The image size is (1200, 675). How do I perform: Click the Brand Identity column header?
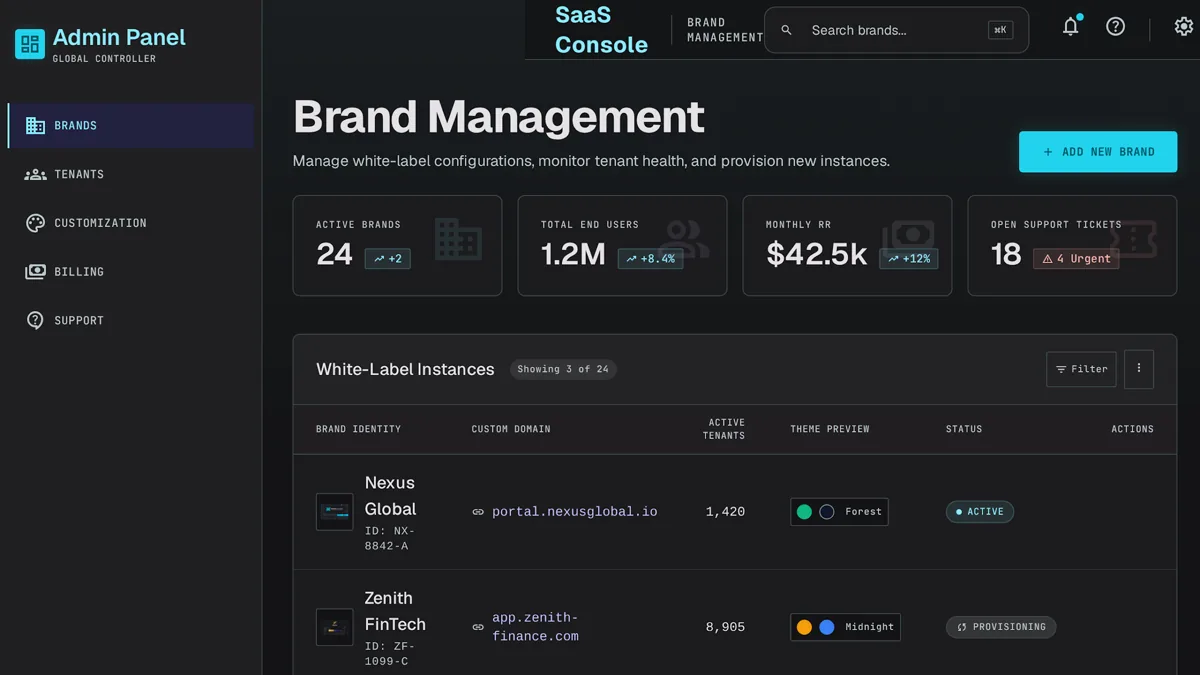point(358,429)
